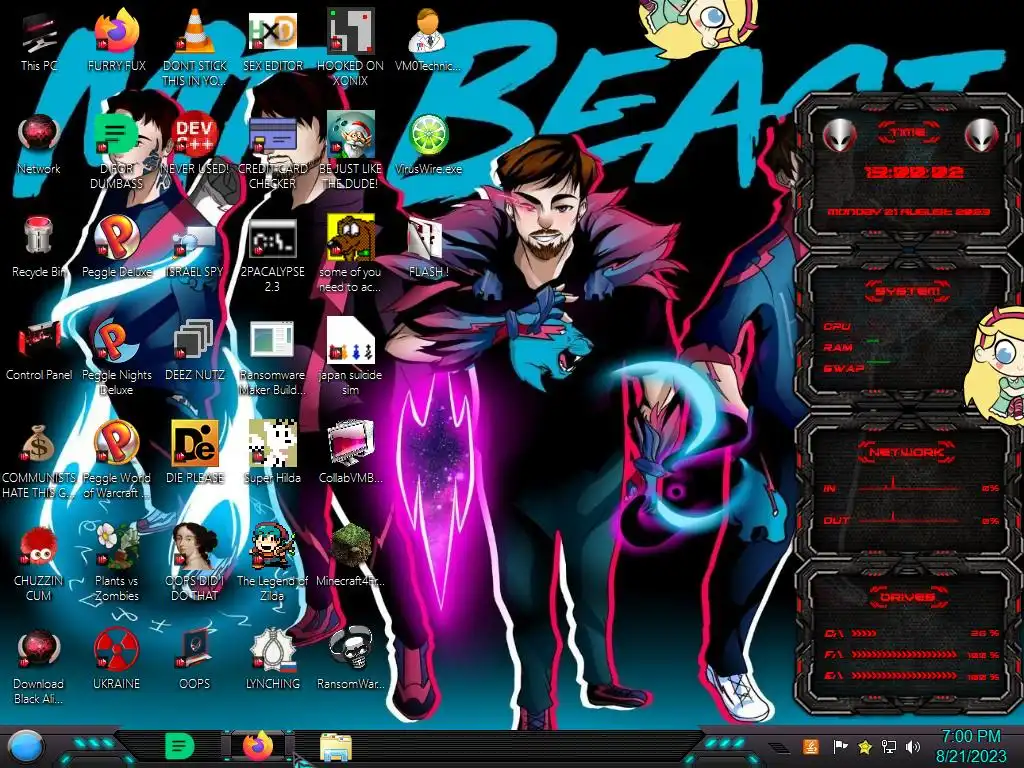
Task: Select the money bag COMMUNISTS HATE THIS G... icon
Action: pyautogui.click(x=39, y=461)
